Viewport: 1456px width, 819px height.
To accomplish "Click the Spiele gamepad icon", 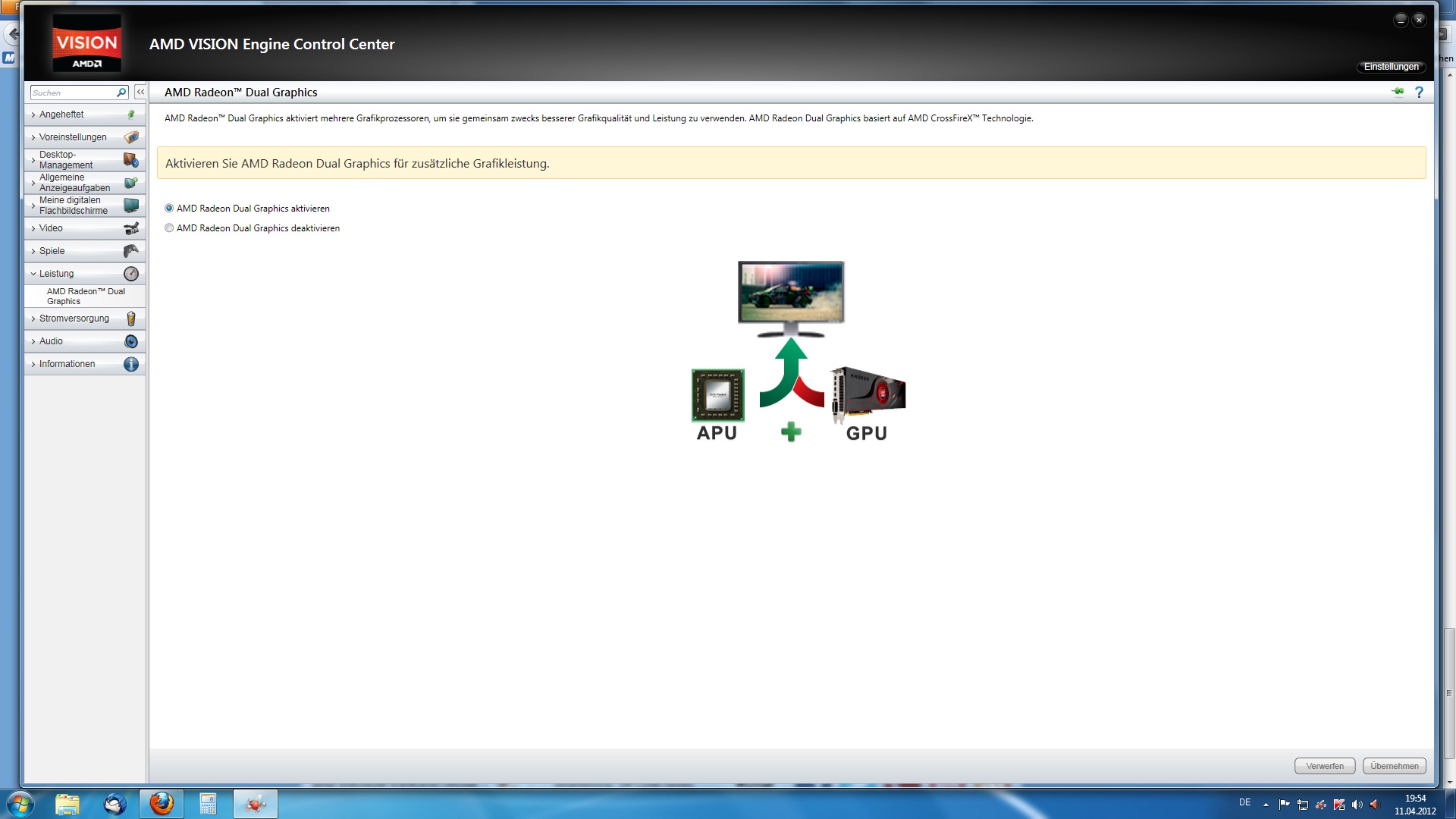I will pyautogui.click(x=131, y=251).
